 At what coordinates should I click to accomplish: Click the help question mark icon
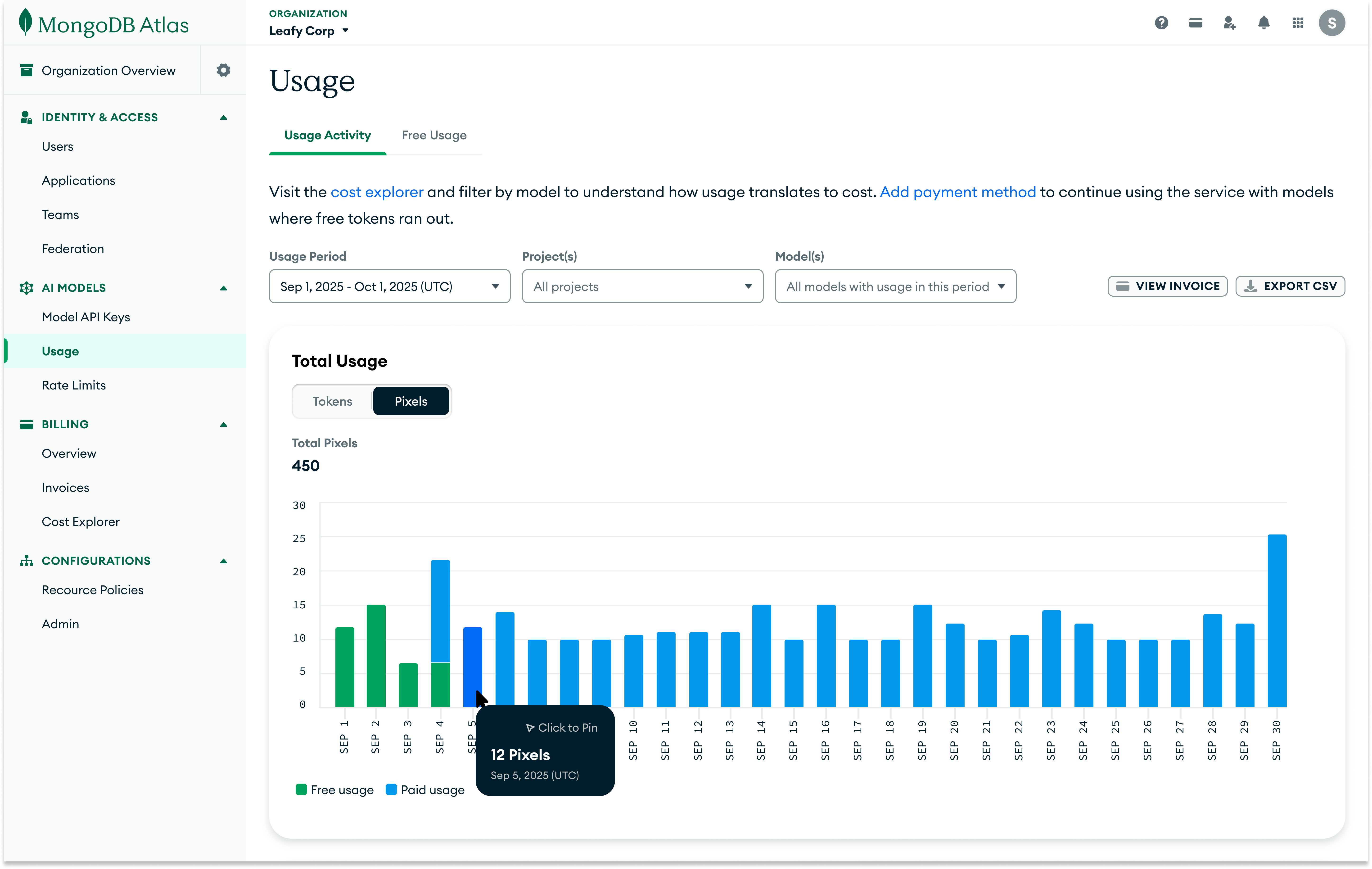[x=1161, y=23]
